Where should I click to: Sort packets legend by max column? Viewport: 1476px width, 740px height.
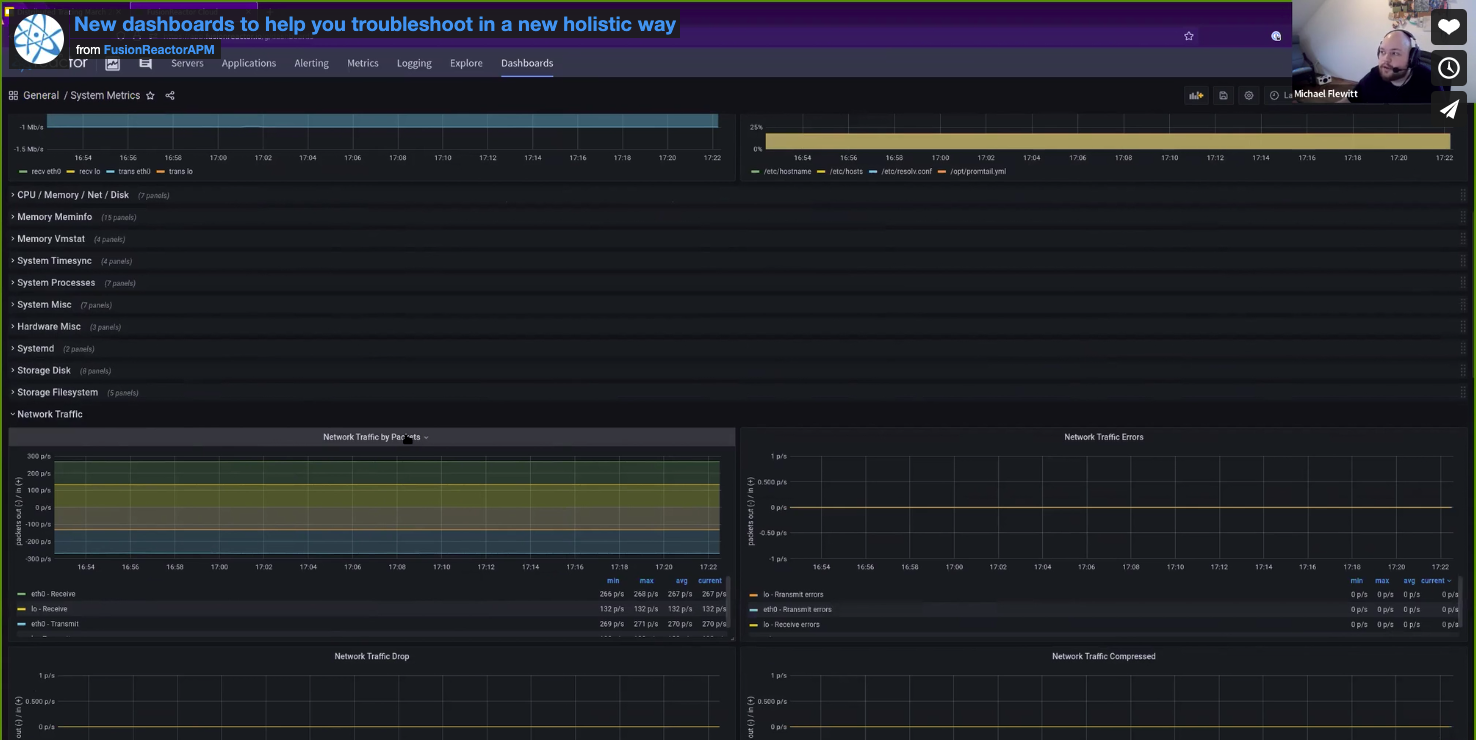pyautogui.click(x=647, y=581)
